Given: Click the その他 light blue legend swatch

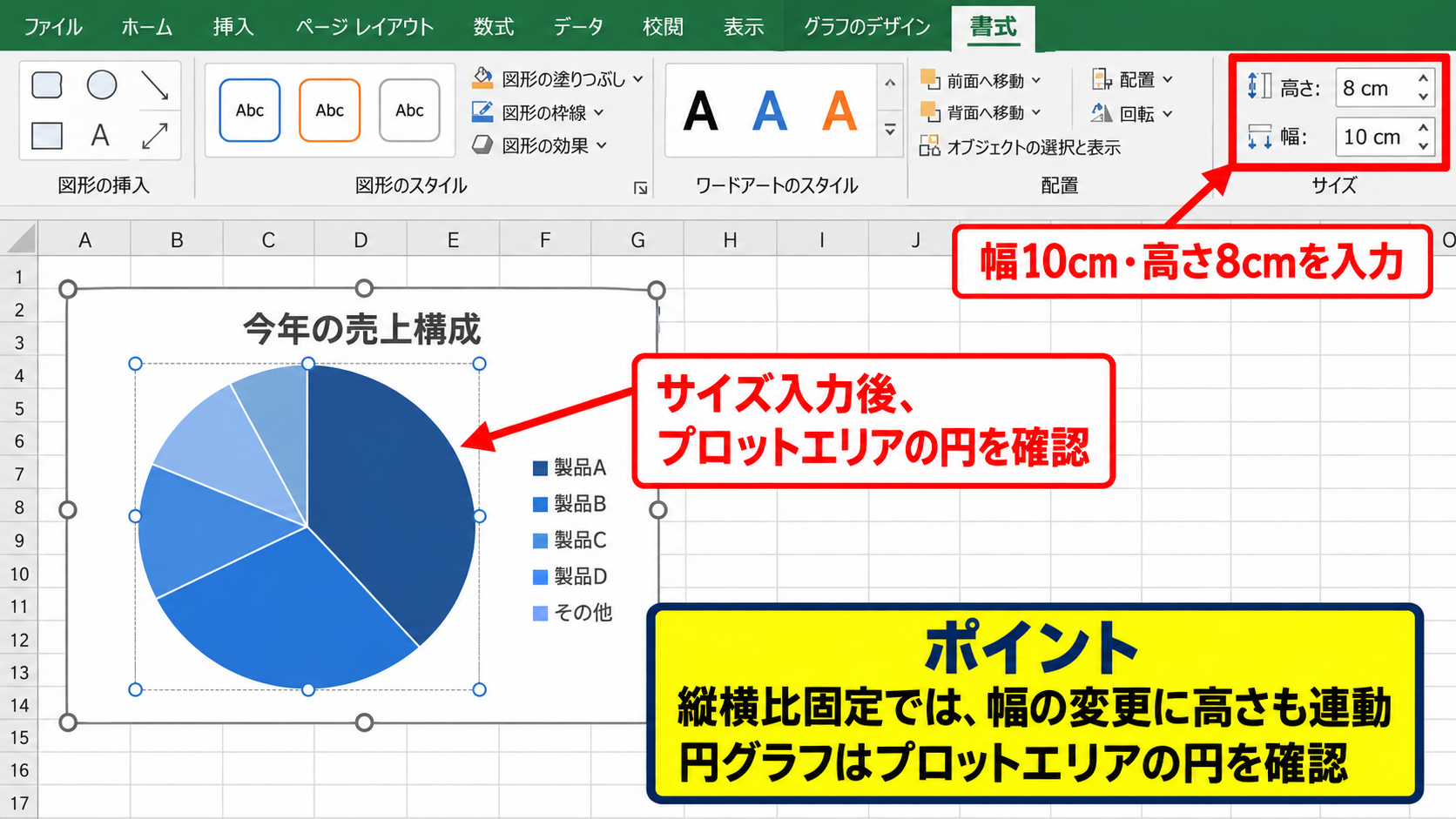Looking at the screenshot, I should point(540,614).
